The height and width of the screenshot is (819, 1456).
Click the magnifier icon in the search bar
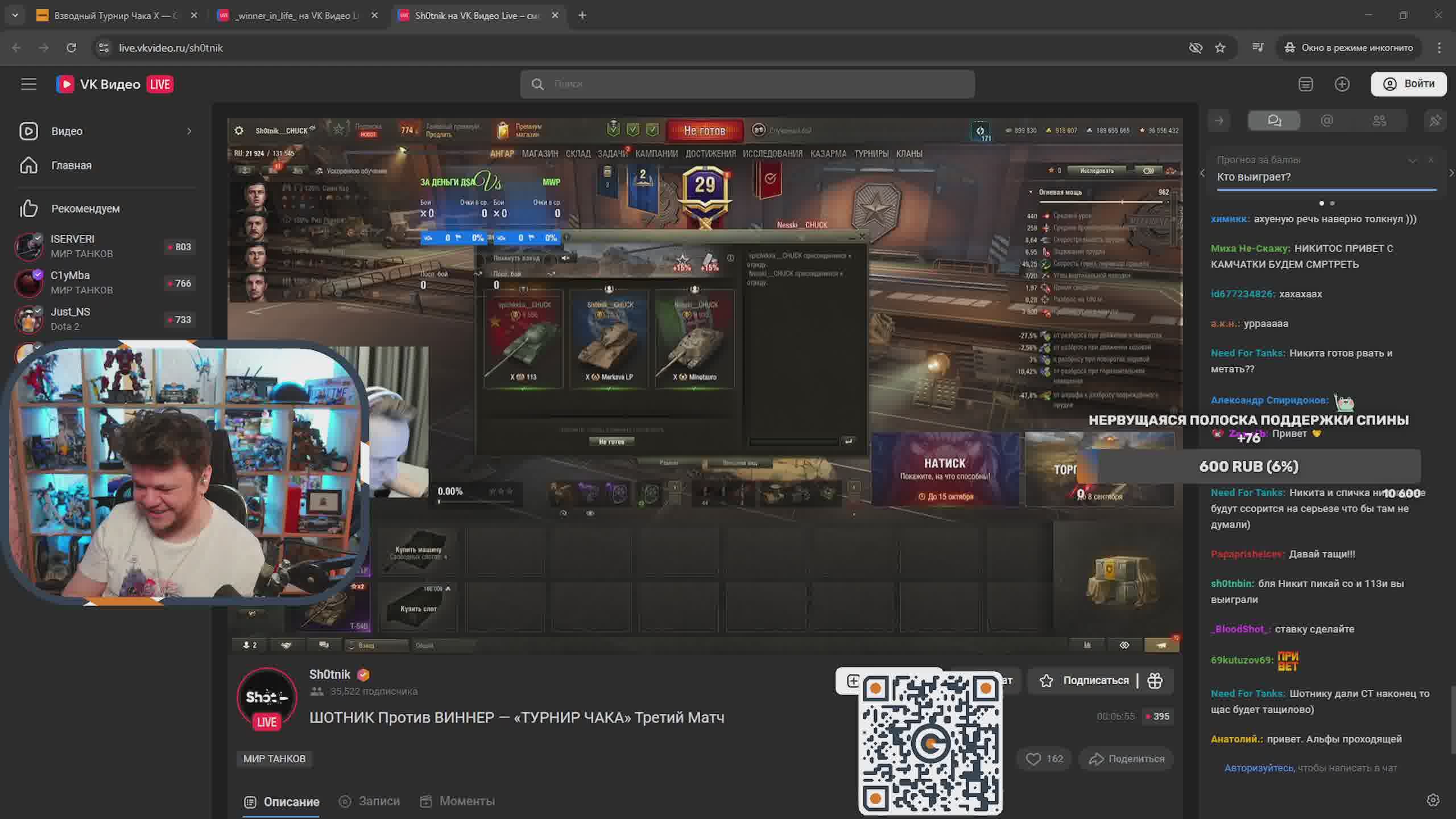click(537, 84)
